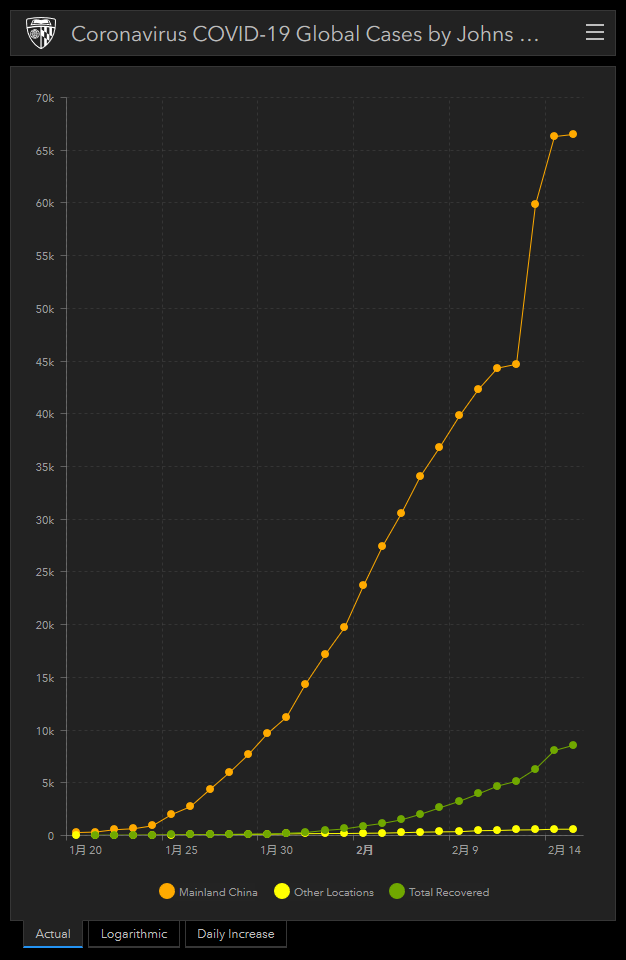Screen dimensions: 626x960
Task: Click the Coronavirus COVID-19 Global Cases title
Action: coord(305,34)
